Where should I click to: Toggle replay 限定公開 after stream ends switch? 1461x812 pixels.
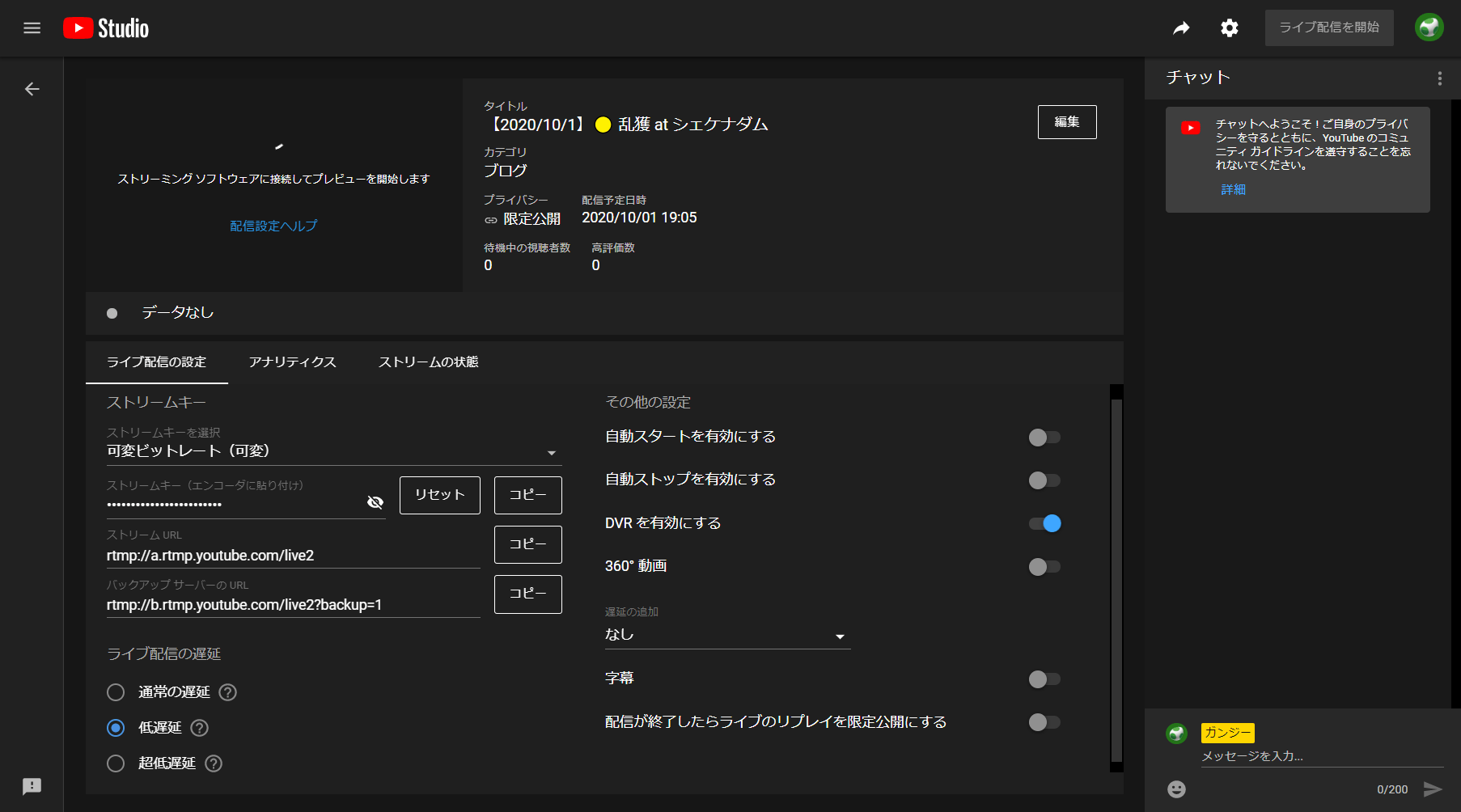coord(1044,722)
